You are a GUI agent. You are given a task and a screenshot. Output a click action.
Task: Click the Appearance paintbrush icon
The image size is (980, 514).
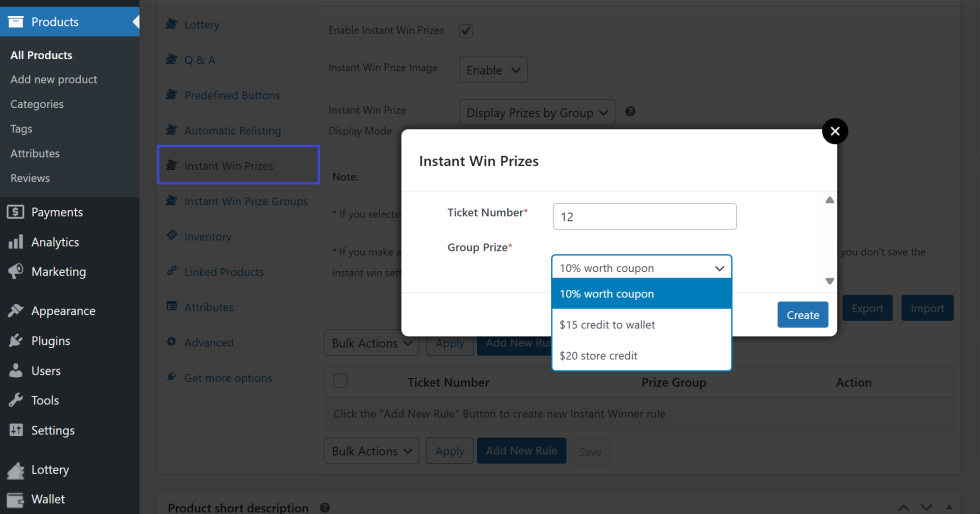pyautogui.click(x=16, y=311)
